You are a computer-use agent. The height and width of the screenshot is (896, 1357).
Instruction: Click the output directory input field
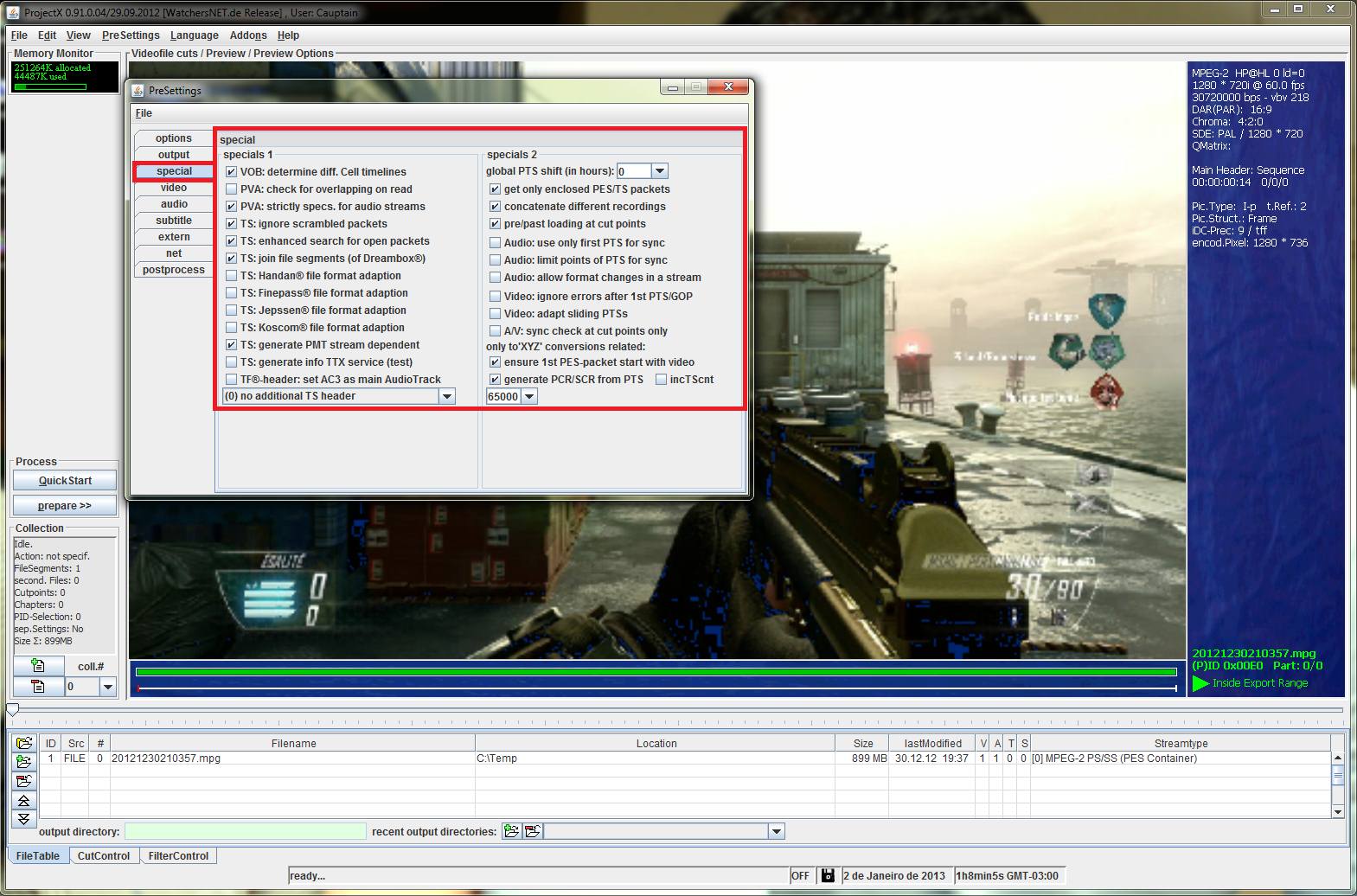point(246,831)
